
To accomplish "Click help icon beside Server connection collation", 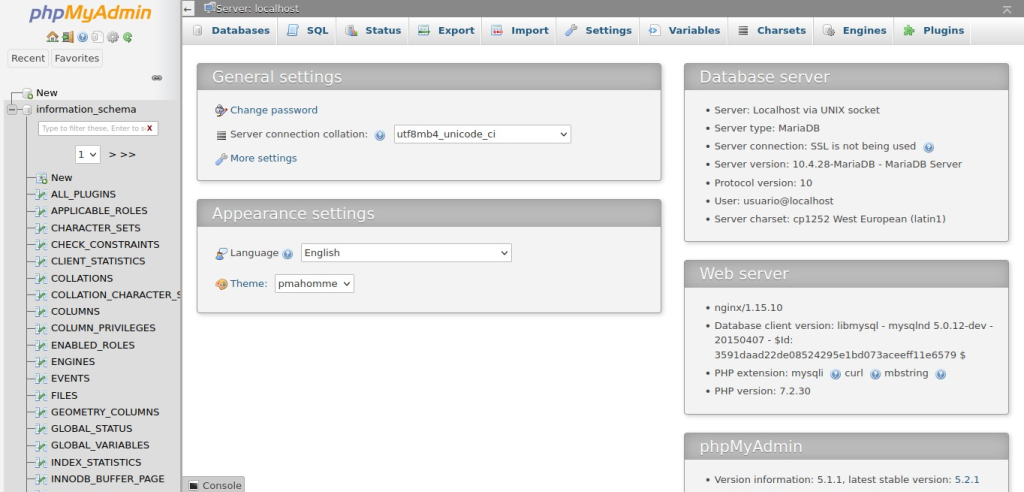I will (x=380, y=135).
